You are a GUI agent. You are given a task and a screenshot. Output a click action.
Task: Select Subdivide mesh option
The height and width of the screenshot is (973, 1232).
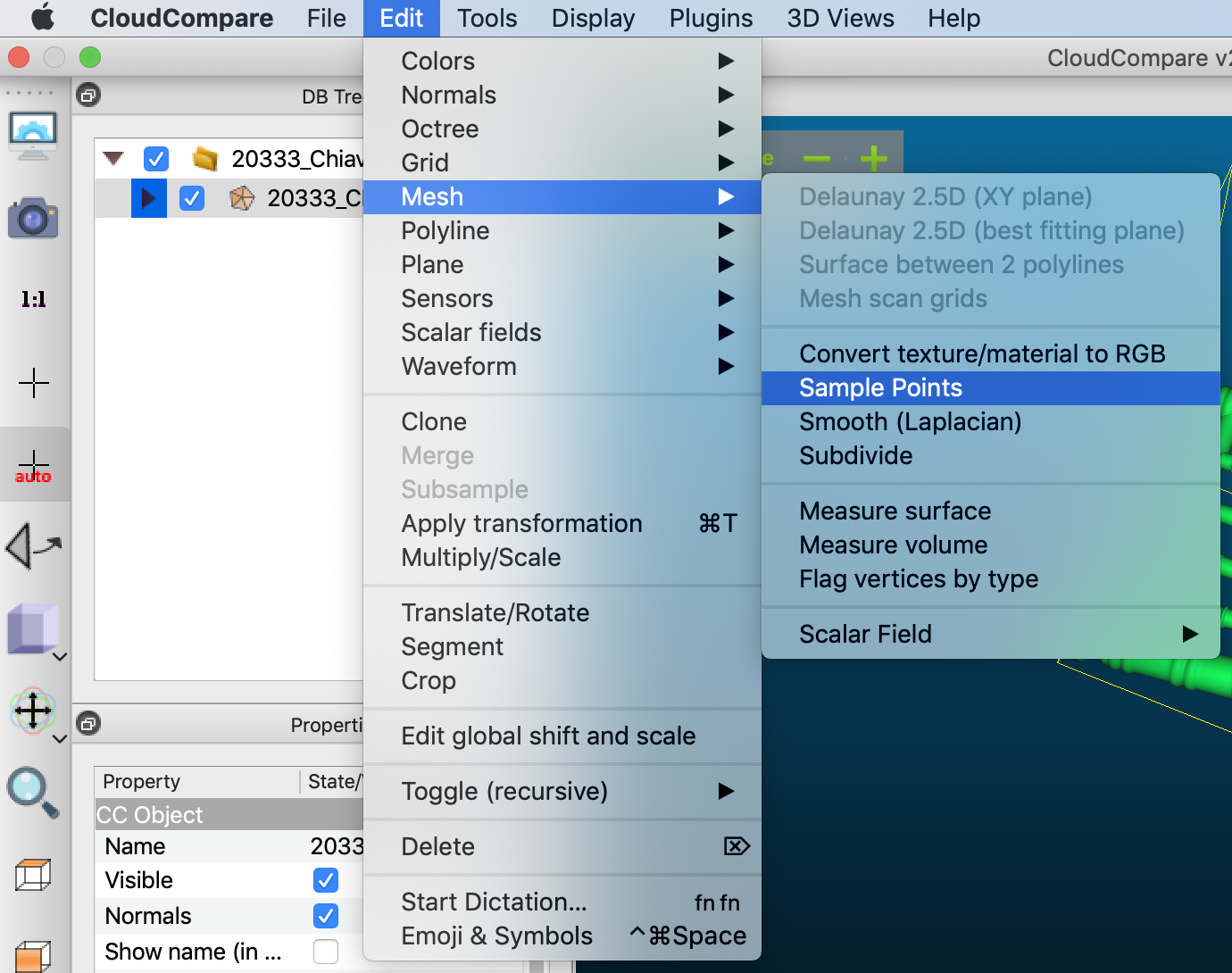pos(991,455)
